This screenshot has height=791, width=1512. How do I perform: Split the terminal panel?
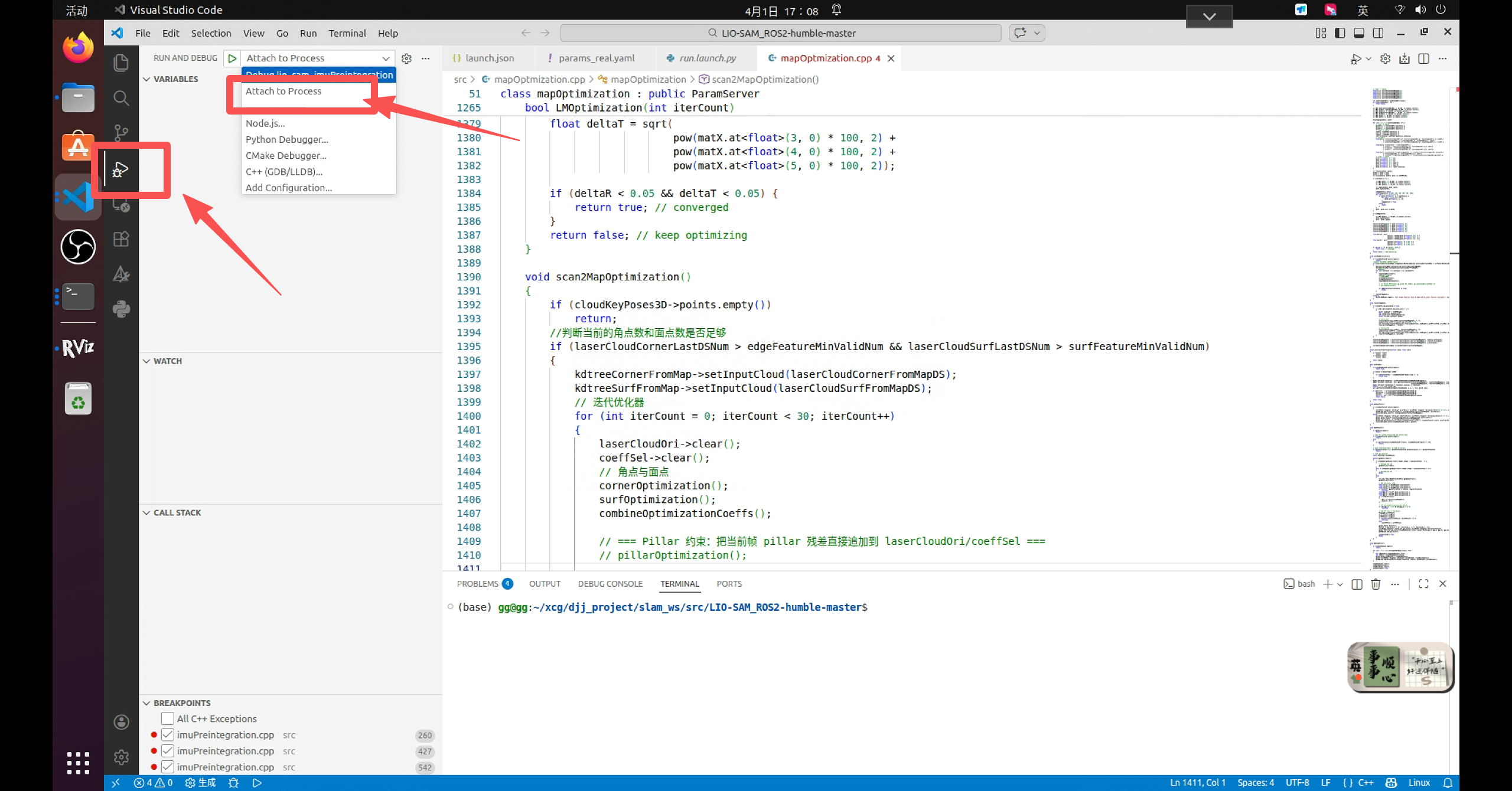click(x=1357, y=584)
